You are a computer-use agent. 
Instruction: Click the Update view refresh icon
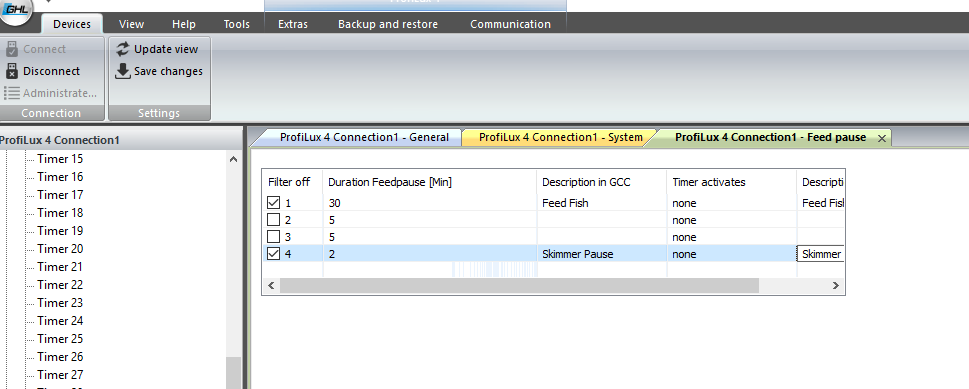click(x=123, y=49)
